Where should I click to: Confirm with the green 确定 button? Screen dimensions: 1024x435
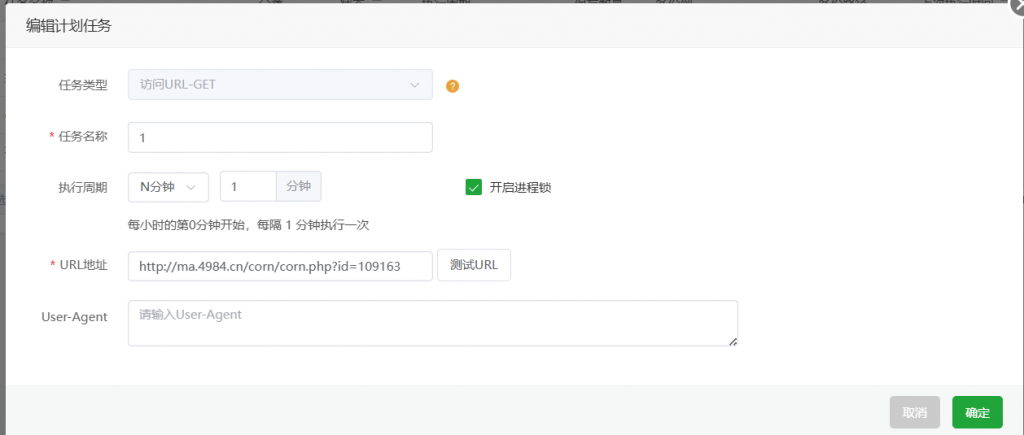tap(977, 412)
